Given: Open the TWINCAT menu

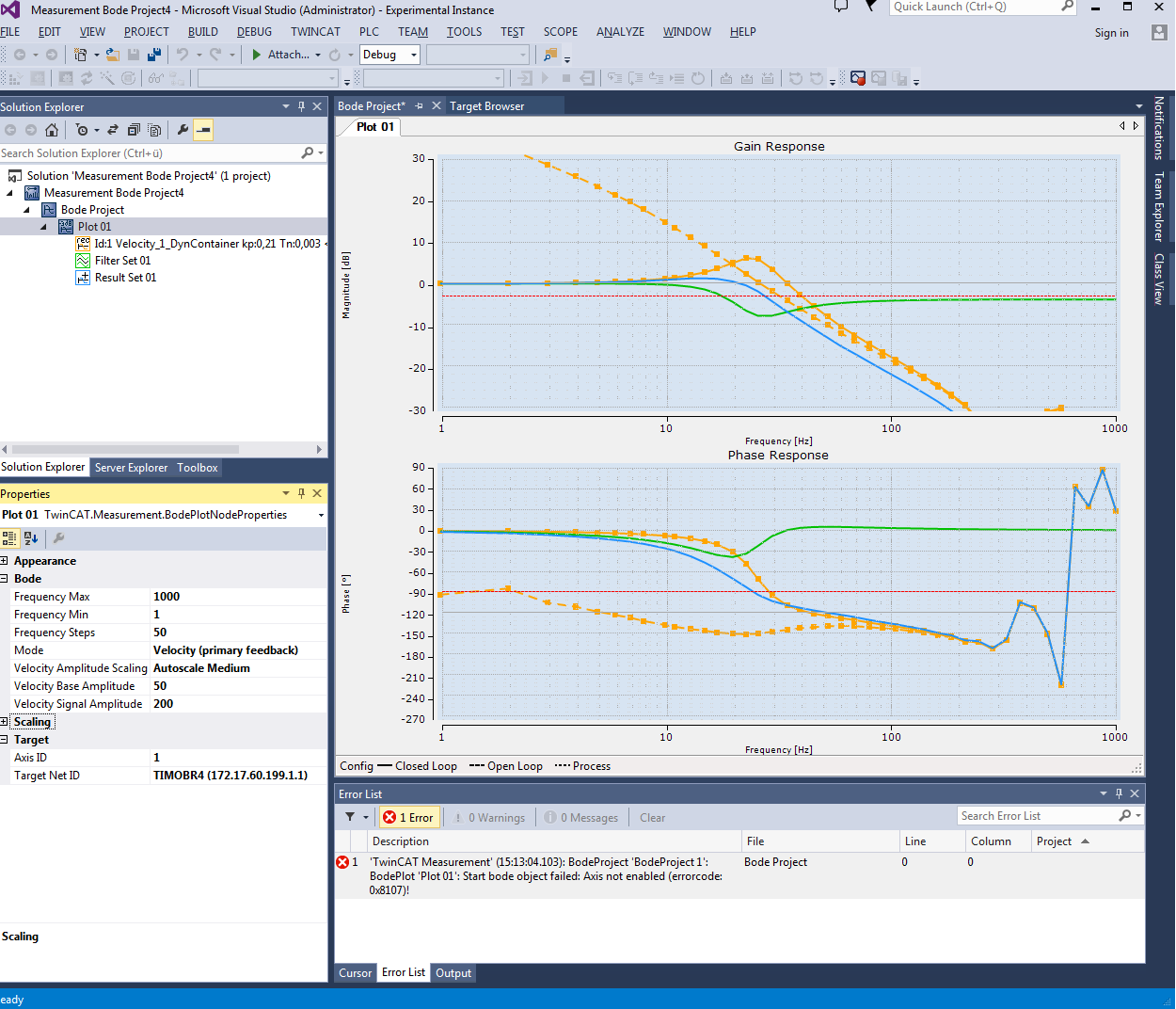Looking at the screenshot, I should 315,32.
